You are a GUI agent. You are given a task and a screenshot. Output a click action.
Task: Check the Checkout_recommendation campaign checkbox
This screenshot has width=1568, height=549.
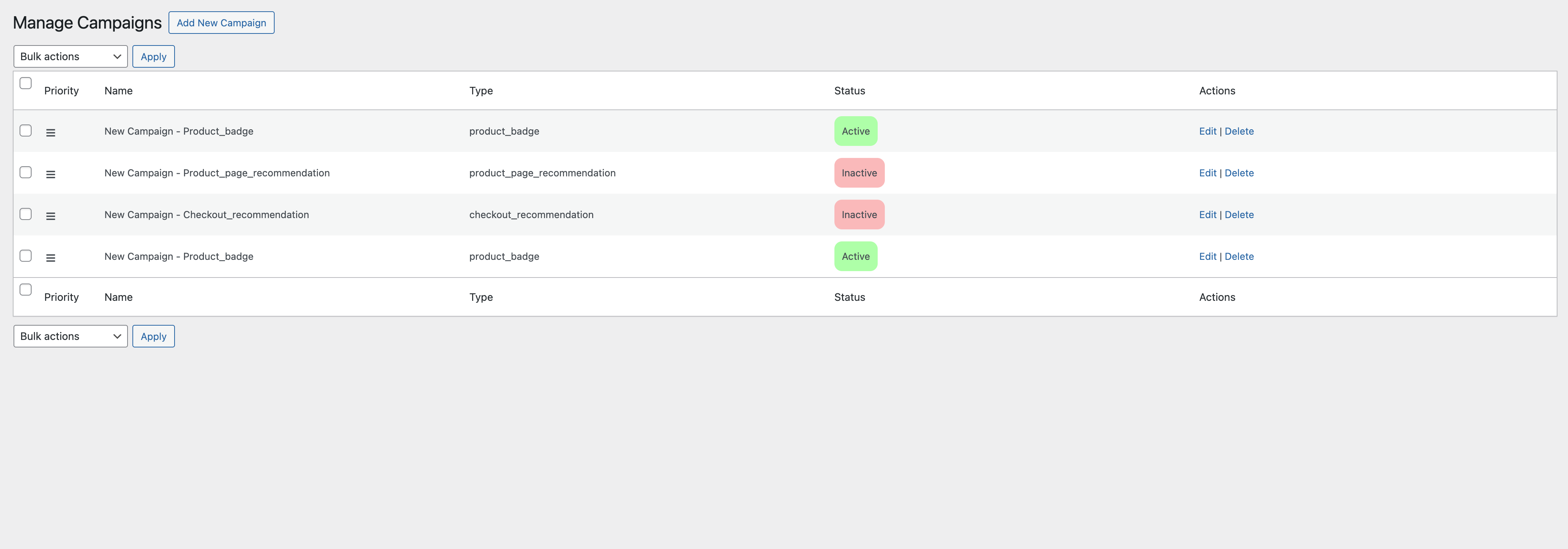pos(26,214)
